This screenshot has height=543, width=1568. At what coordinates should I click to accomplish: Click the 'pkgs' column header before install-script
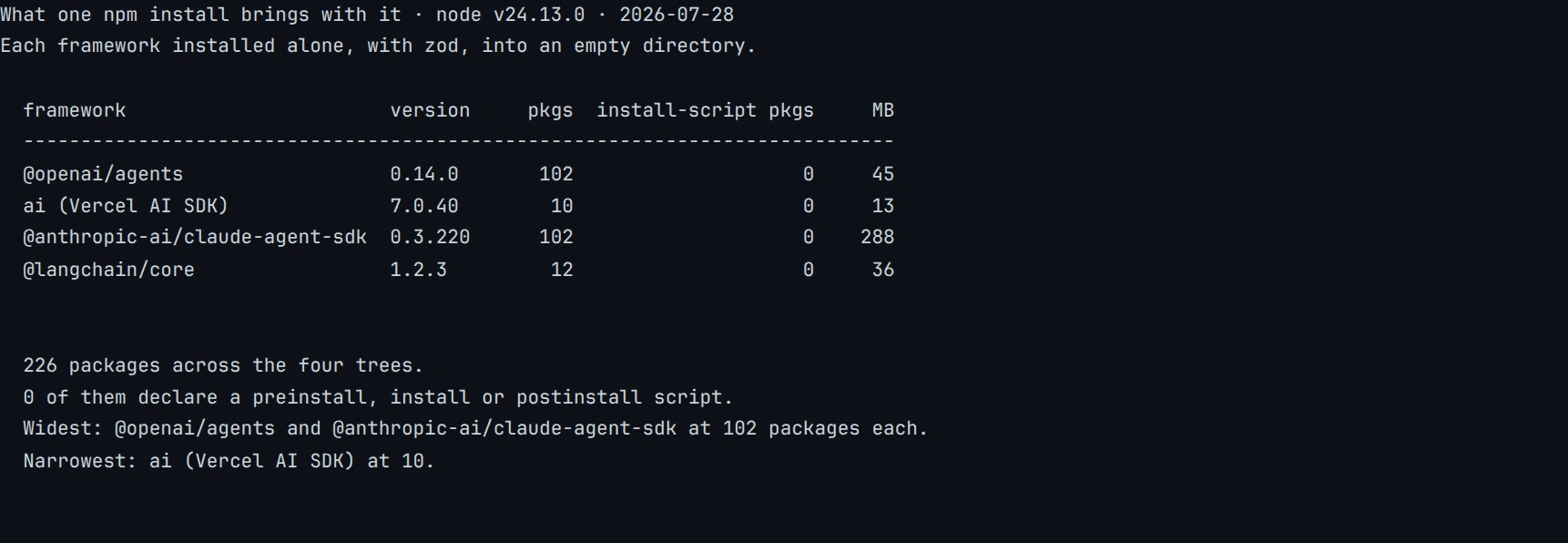pos(551,111)
